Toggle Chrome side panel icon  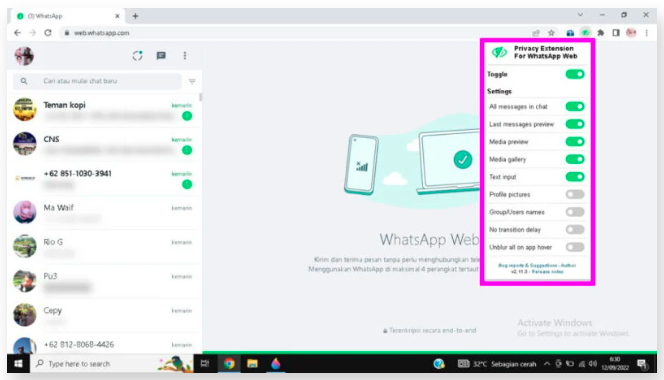[x=616, y=33]
